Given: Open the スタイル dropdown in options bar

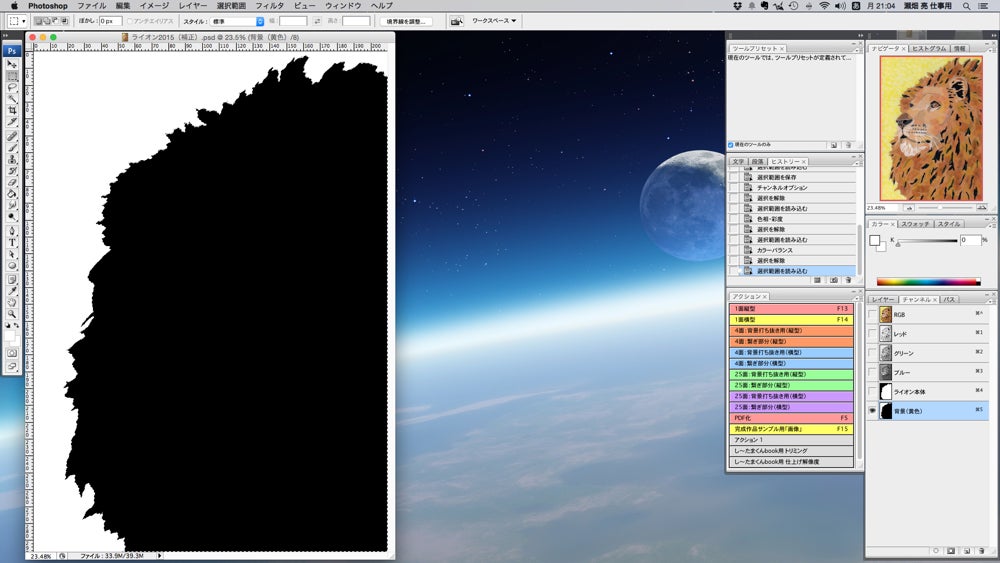Looking at the screenshot, I should [x=238, y=20].
